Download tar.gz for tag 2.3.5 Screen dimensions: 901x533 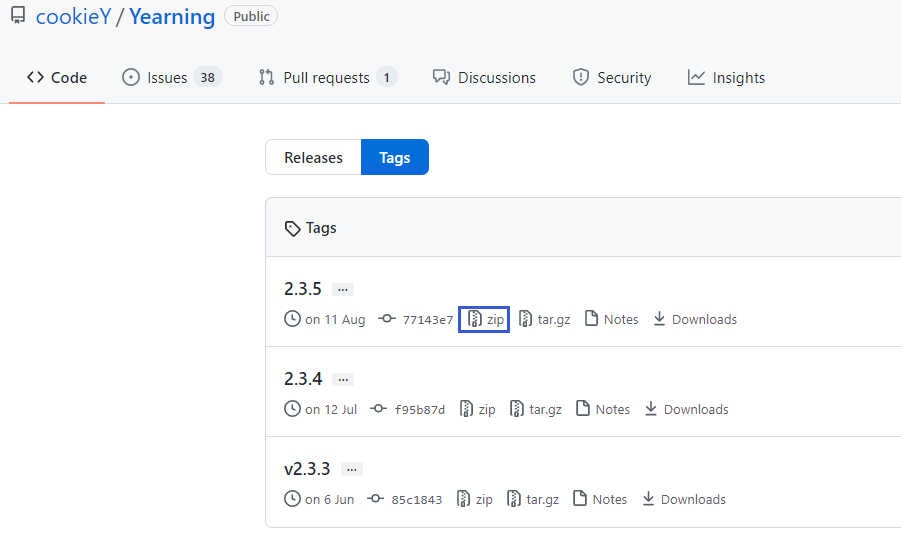(545, 319)
